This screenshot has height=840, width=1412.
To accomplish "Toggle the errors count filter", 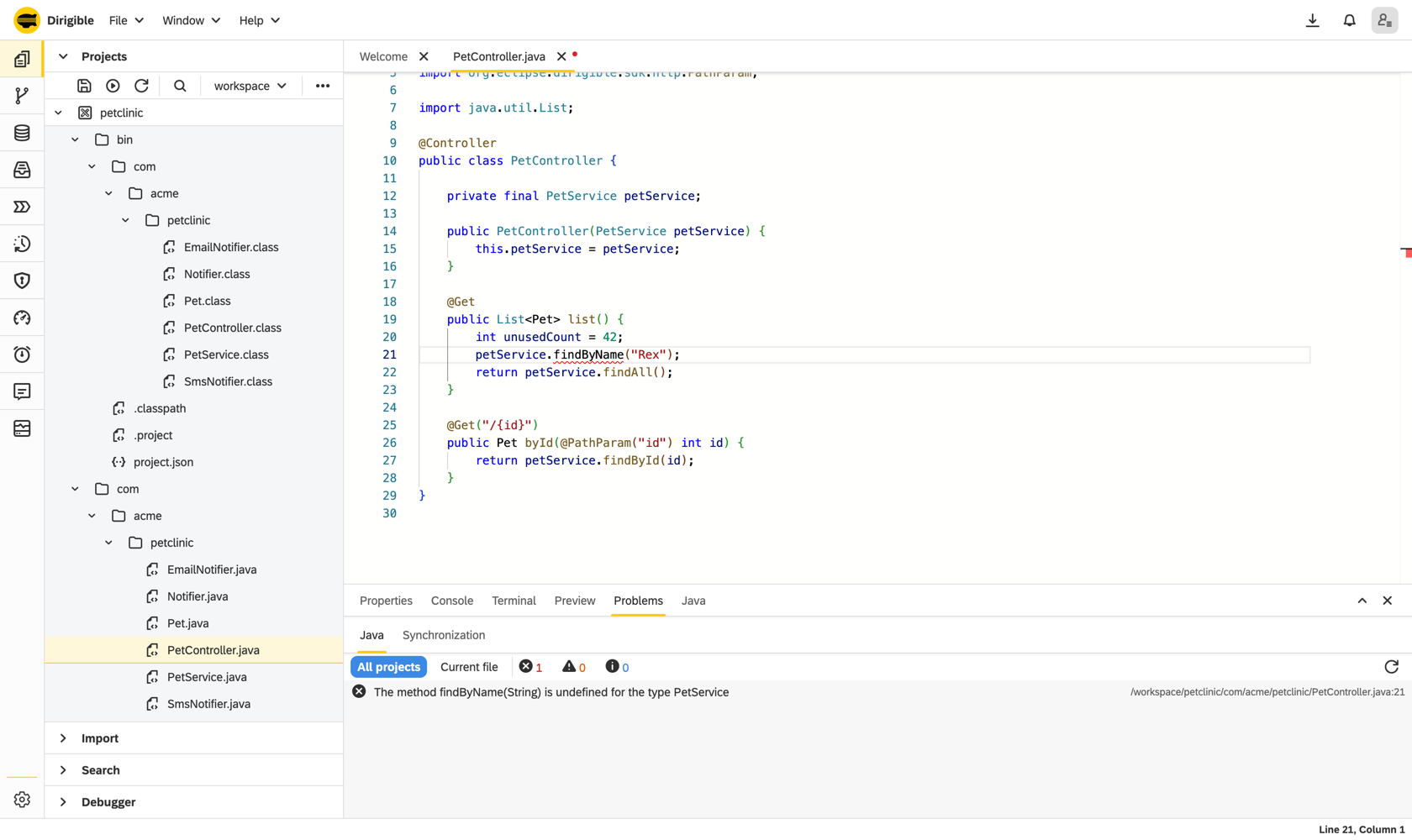I will click(531, 667).
